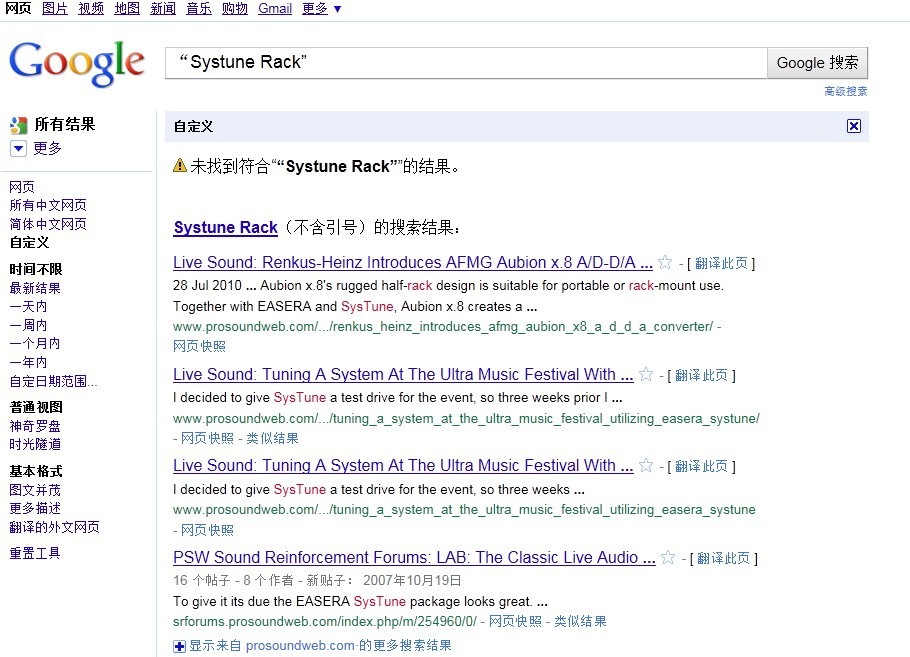
Task: Switch to 时光隧道 view
Action: 35,444
